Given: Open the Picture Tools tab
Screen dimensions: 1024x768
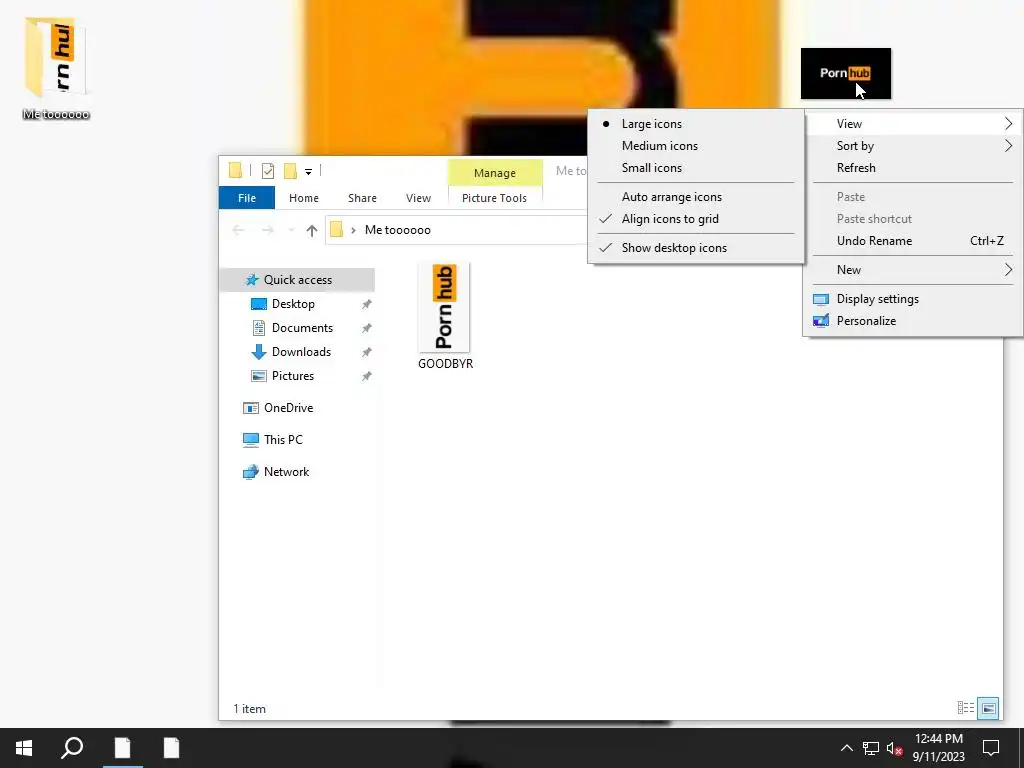Looking at the screenshot, I should click(x=494, y=198).
